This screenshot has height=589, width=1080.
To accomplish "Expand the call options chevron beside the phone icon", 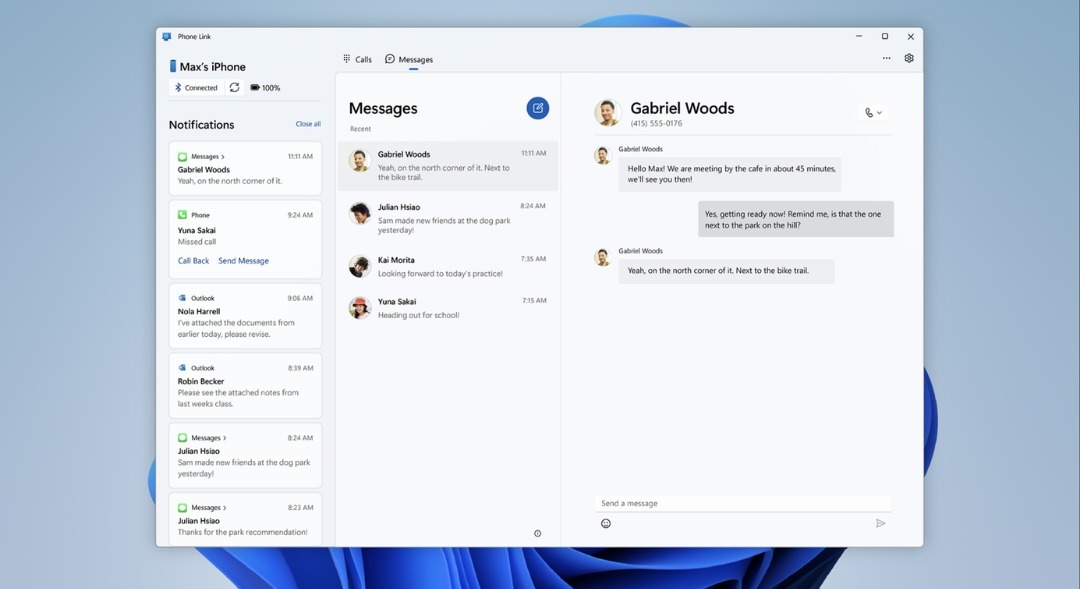I will click(879, 112).
